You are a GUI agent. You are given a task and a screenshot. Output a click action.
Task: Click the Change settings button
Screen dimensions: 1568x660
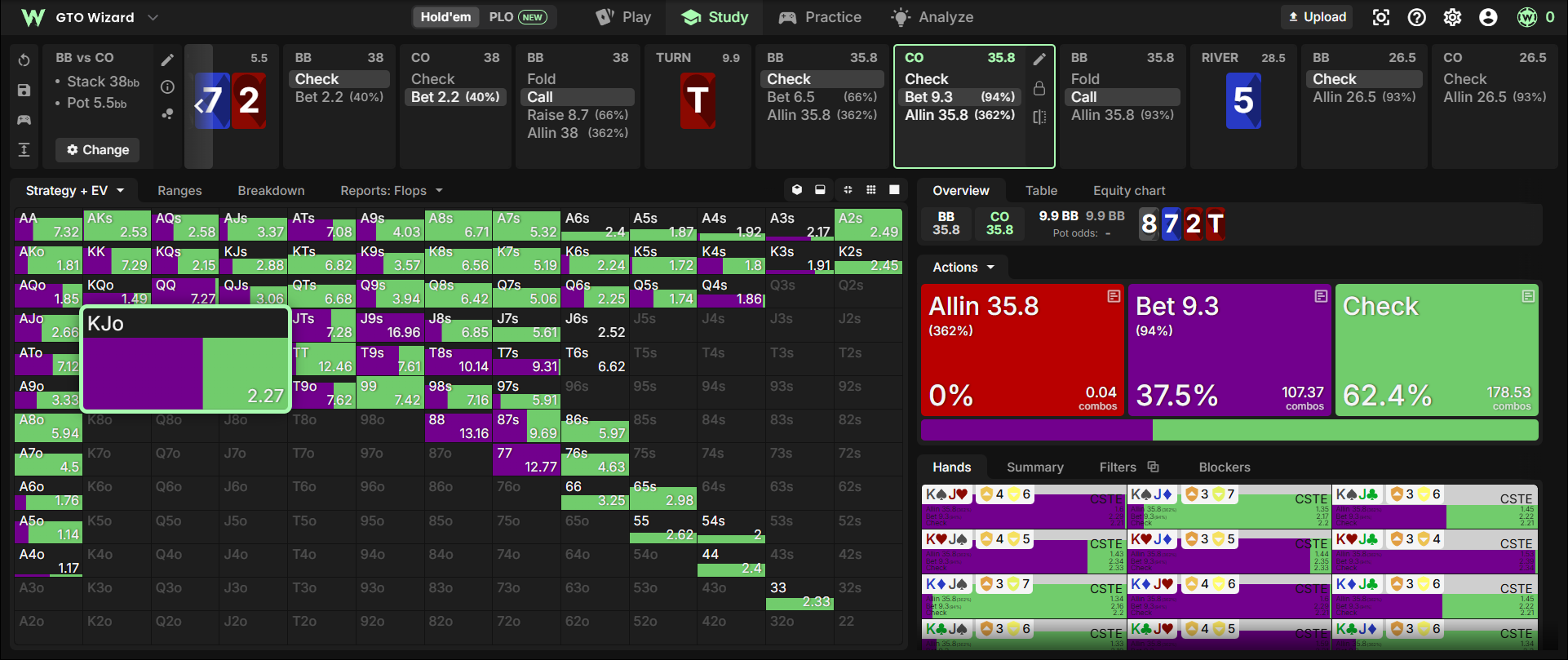[x=98, y=150]
